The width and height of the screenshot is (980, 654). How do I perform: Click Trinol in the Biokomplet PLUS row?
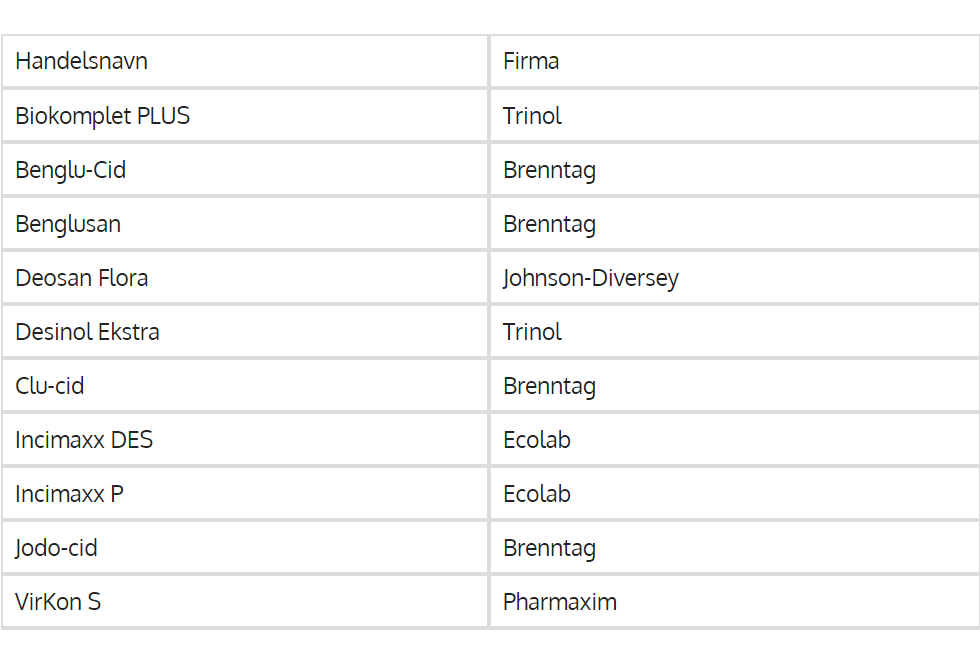[x=532, y=115]
